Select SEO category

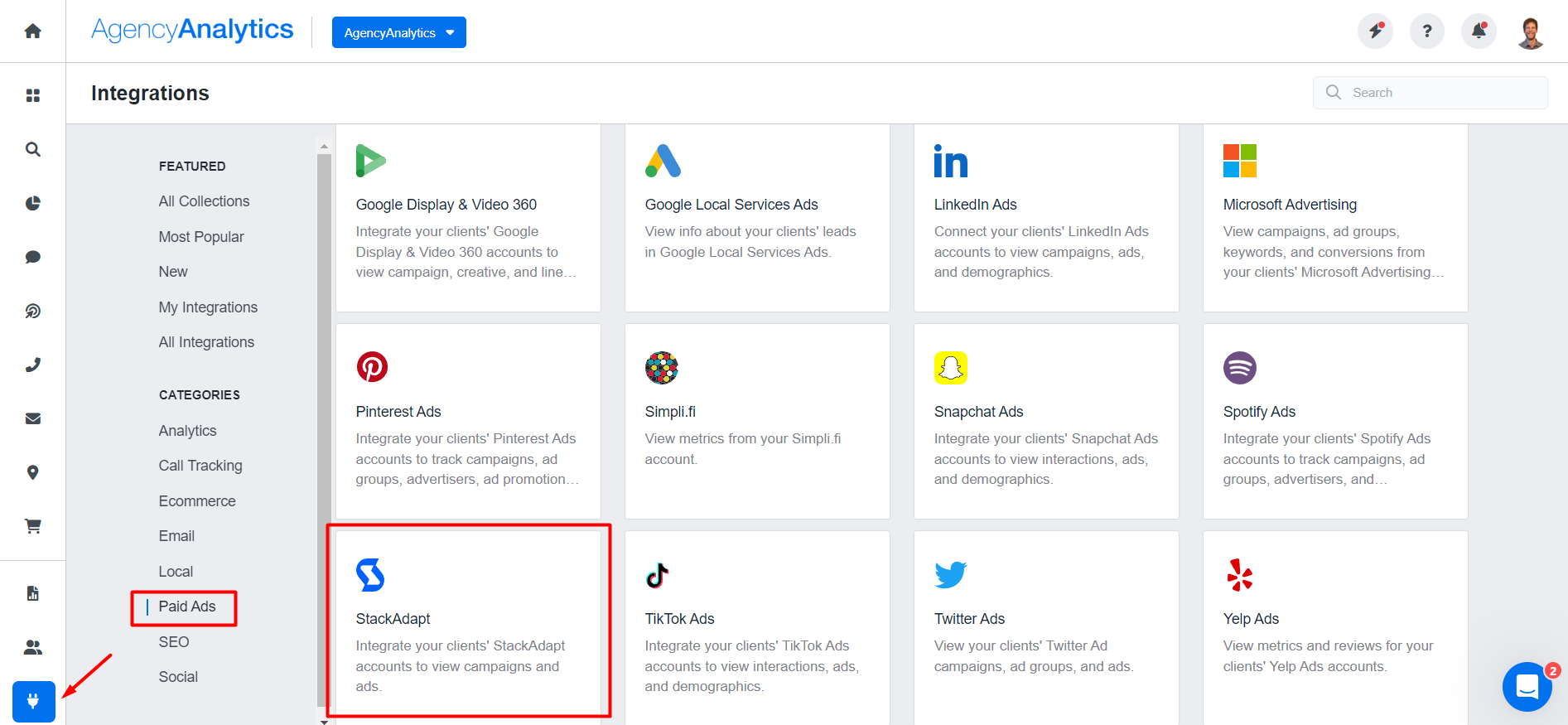click(174, 642)
